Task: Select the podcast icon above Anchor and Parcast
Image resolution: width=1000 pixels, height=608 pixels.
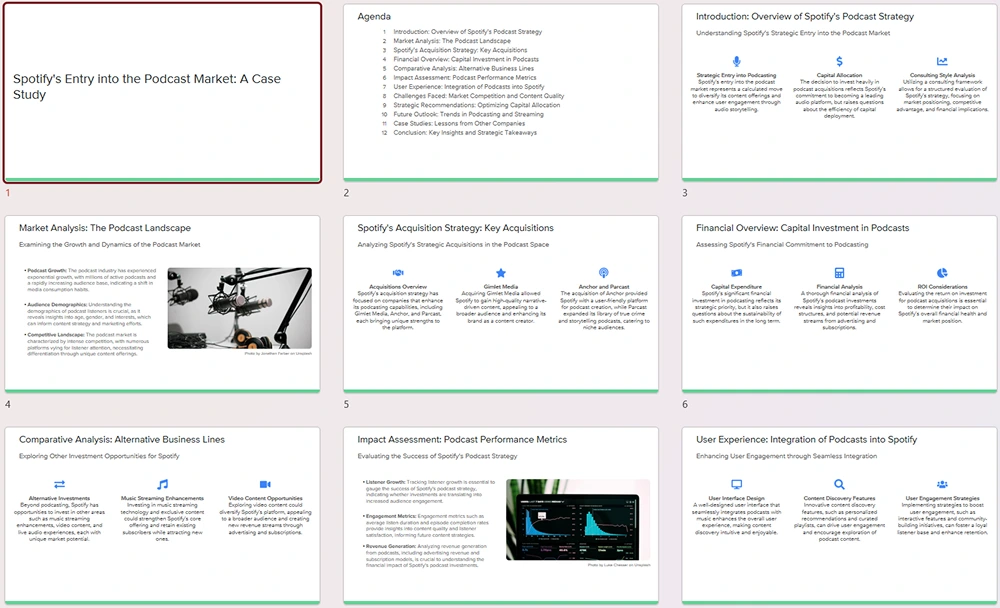Action: pos(603,273)
